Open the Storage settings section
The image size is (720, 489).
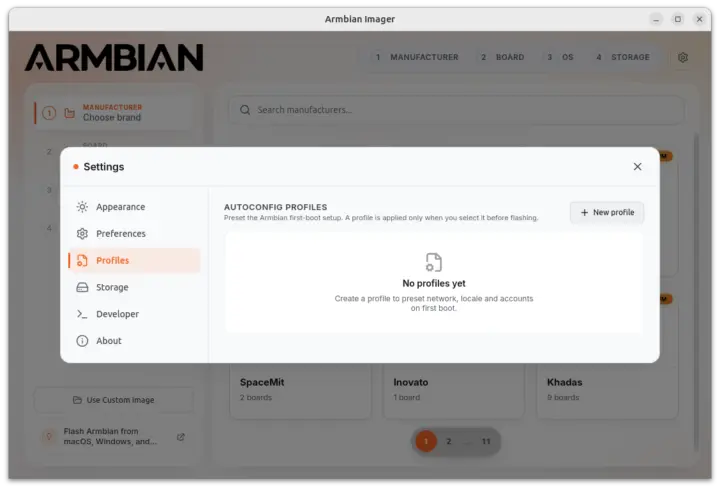pos(134,287)
